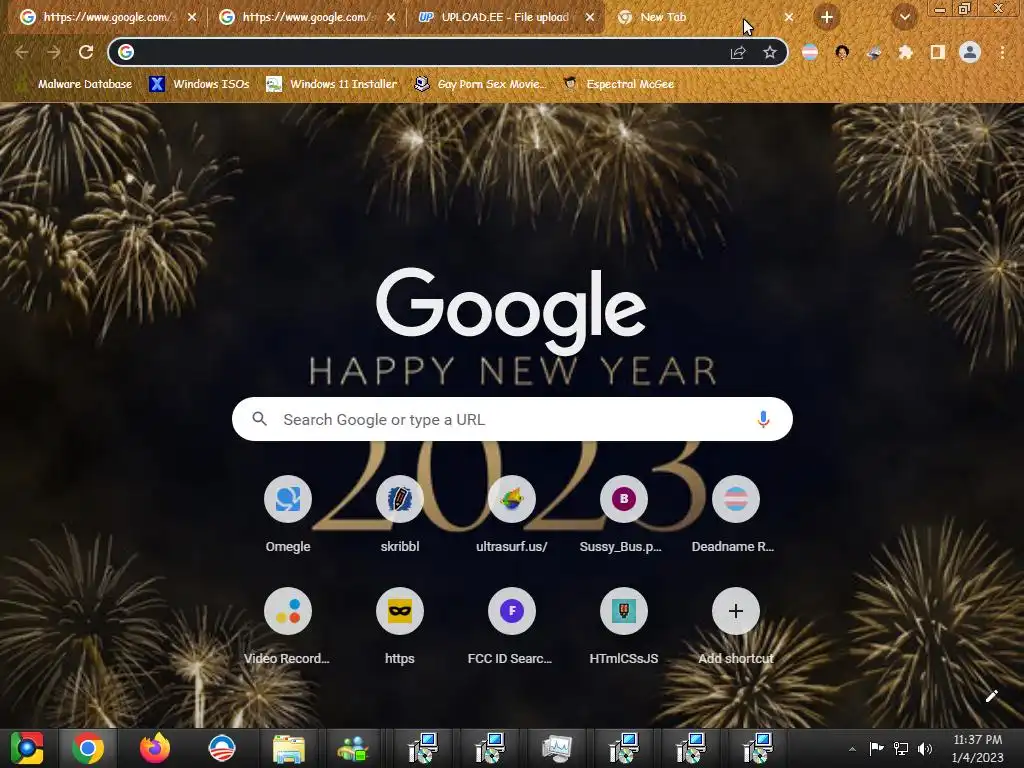The image size is (1024, 768).
Task: Open the skribbl shortcut
Action: 400,515
